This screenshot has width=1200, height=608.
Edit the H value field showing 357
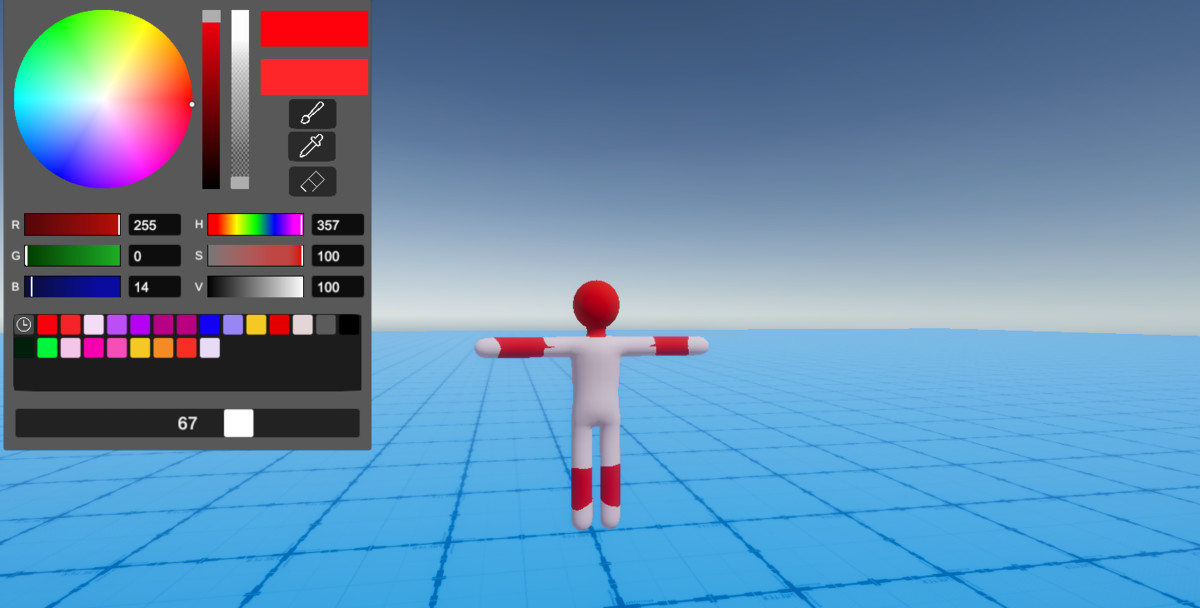click(x=338, y=225)
